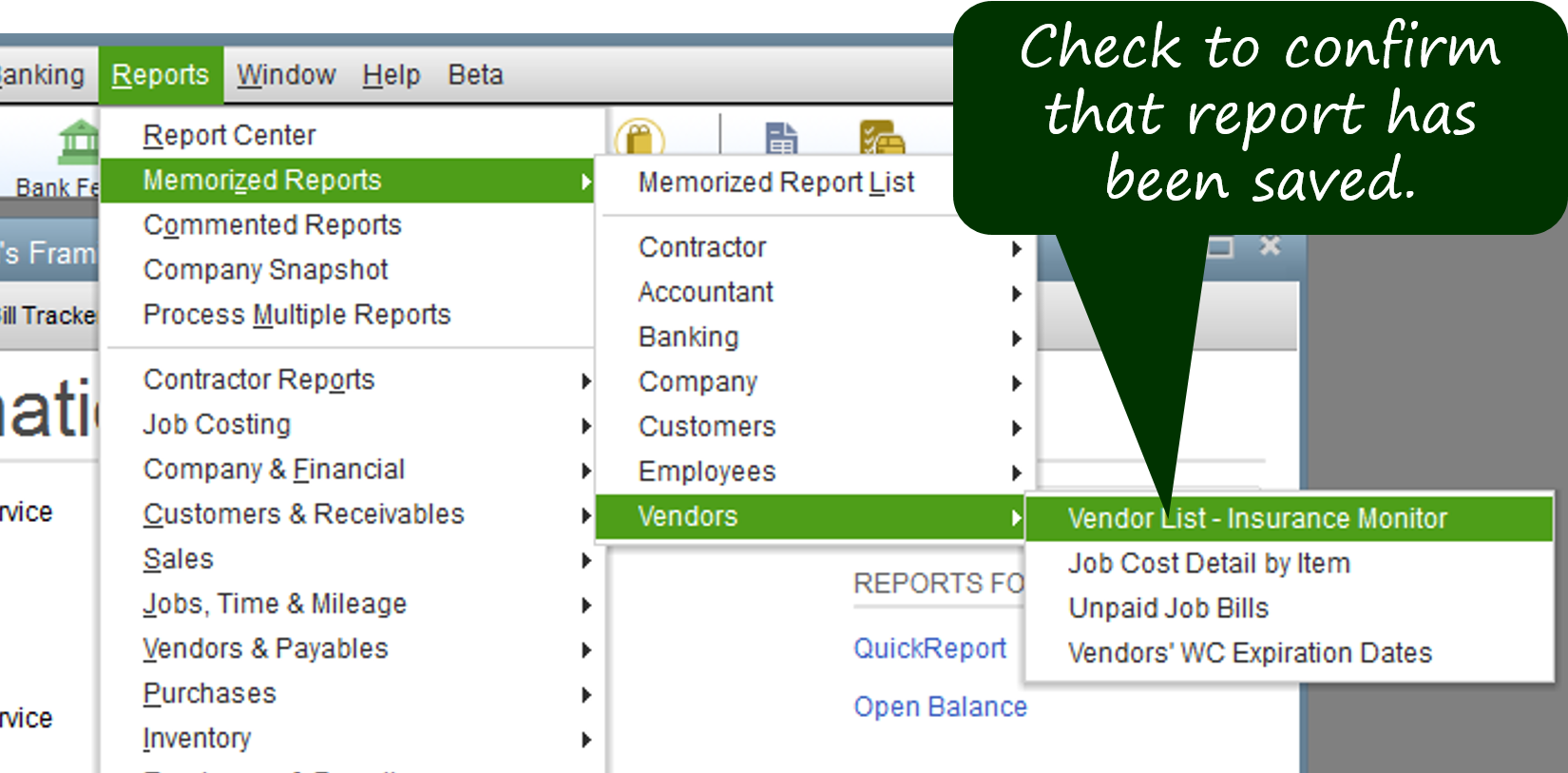
Task: Click the Bank Feeds bank building icon
Action: tap(78, 143)
